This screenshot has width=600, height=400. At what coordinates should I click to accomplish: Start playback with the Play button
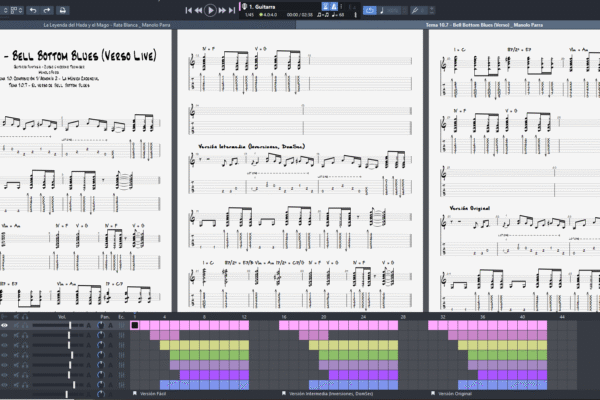coord(210,10)
